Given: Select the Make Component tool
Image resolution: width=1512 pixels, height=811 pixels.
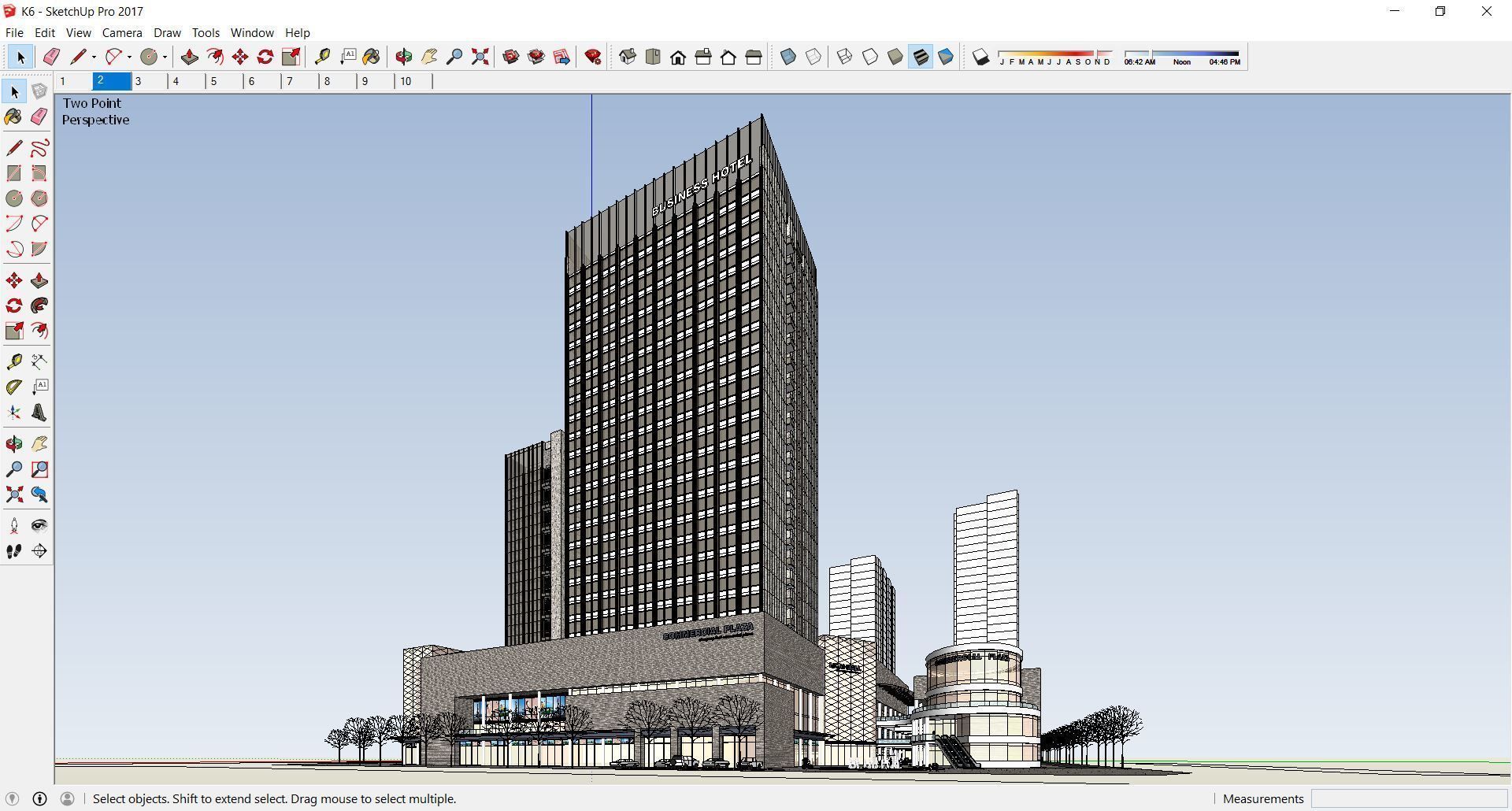Looking at the screenshot, I should pyautogui.click(x=39, y=92).
